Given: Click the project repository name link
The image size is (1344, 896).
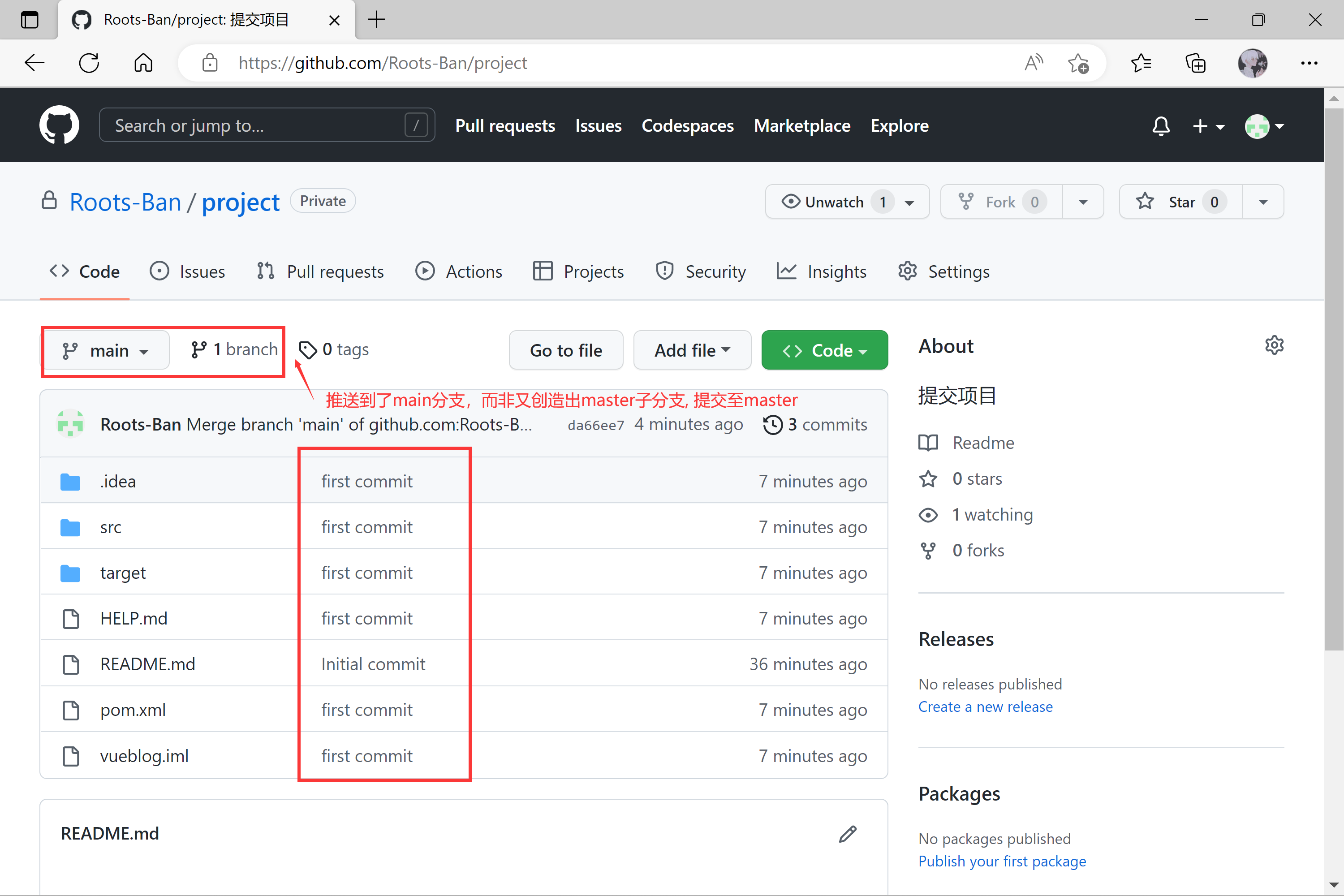Looking at the screenshot, I should pyautogui.click(x=241, y=202).
